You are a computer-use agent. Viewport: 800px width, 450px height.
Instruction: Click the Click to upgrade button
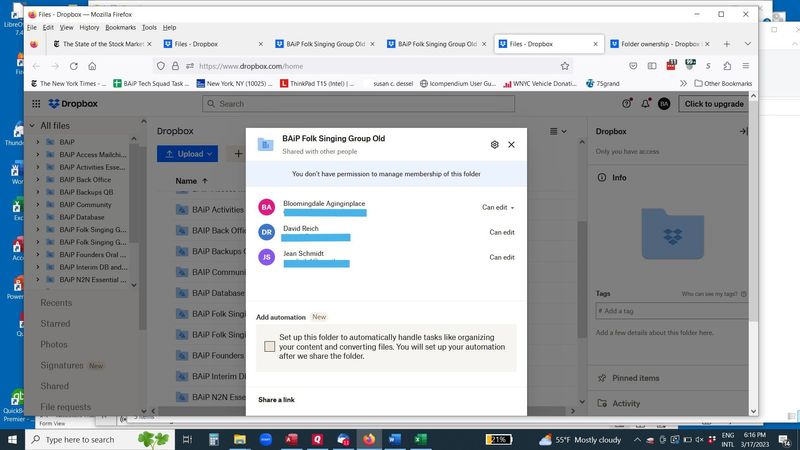tap(714, 103)
